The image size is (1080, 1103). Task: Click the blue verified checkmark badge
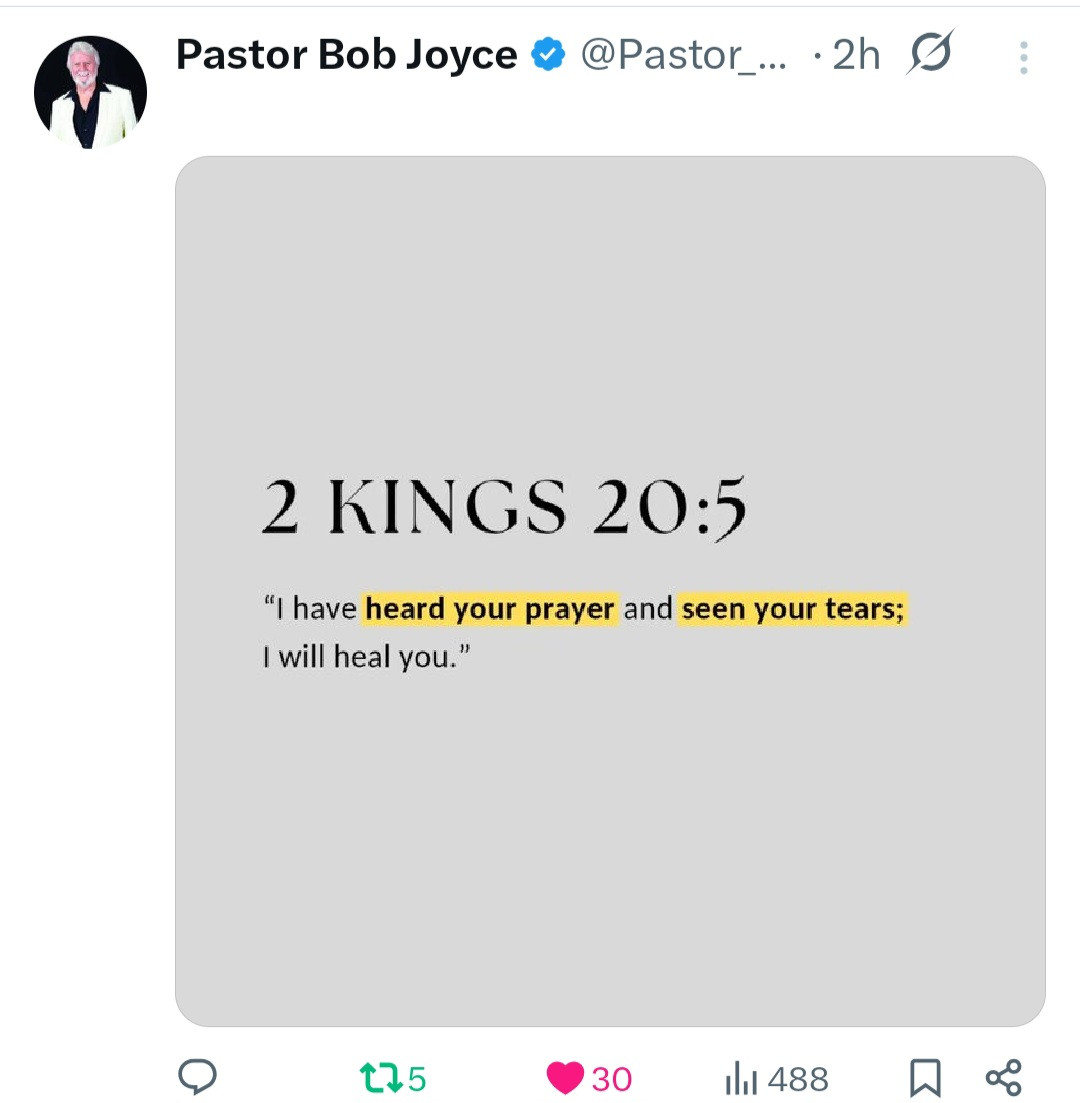pyautogui.click(x=548, y=55)
